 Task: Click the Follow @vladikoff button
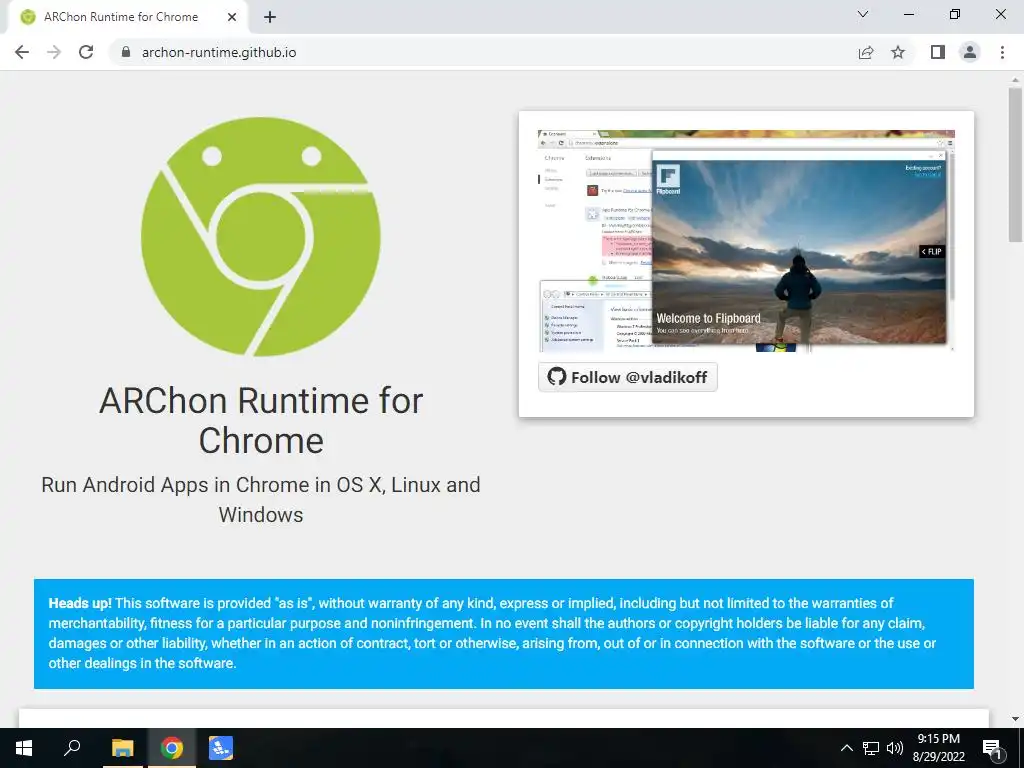[x=628, y=377]
